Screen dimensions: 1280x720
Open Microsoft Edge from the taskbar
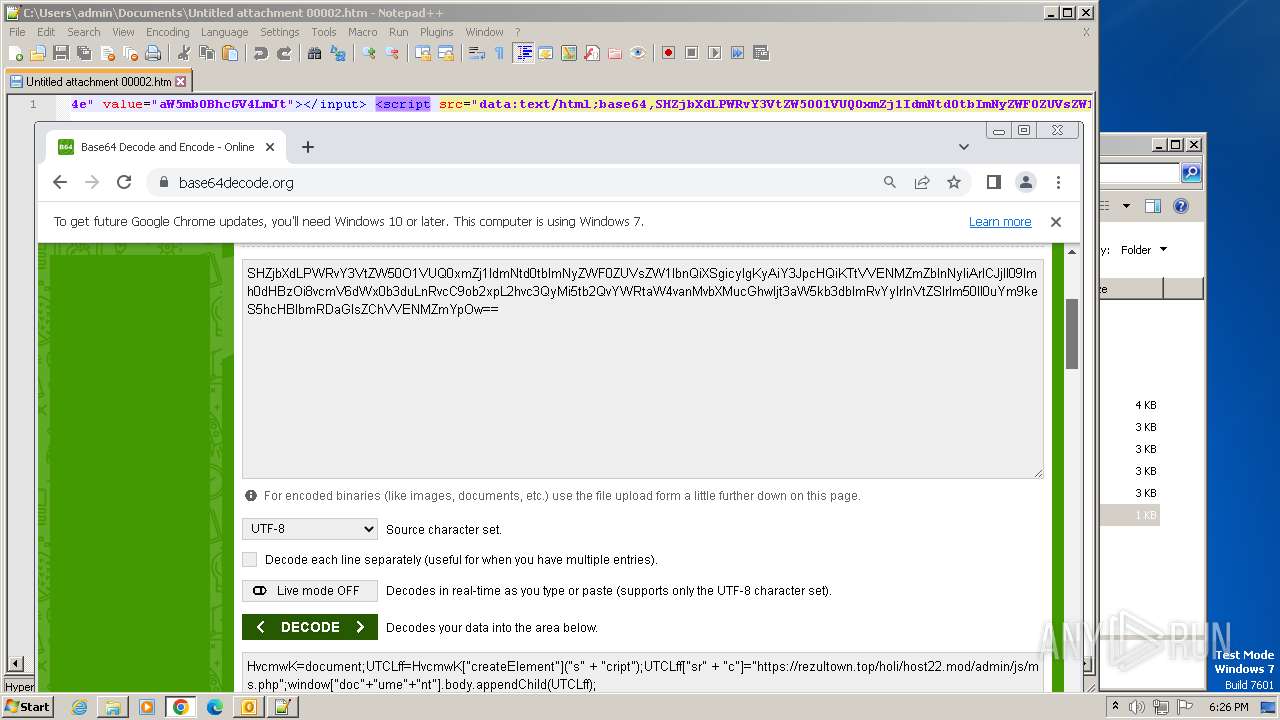(215, 707)
